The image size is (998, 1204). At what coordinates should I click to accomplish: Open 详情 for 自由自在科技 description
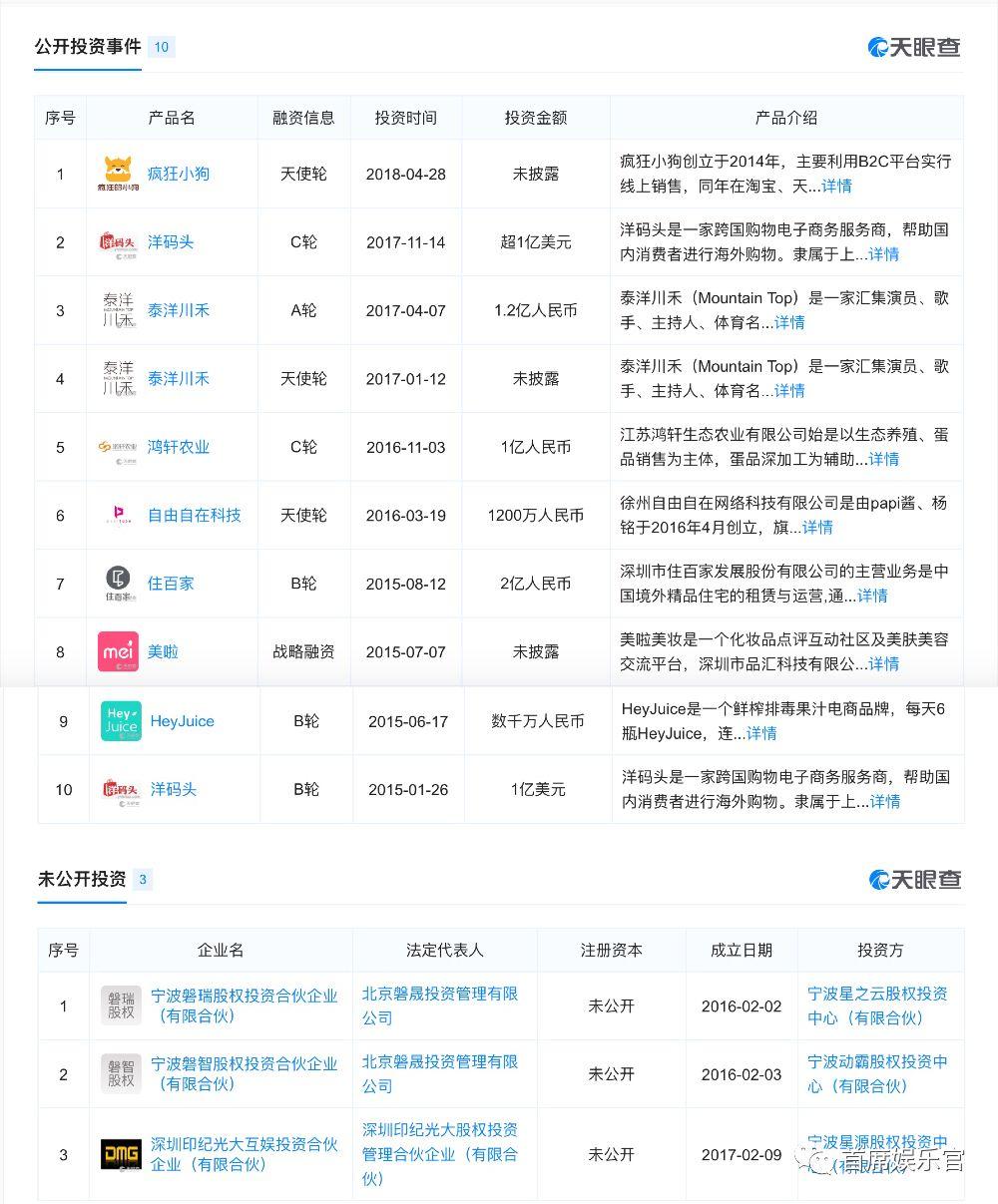click(817, 528)
